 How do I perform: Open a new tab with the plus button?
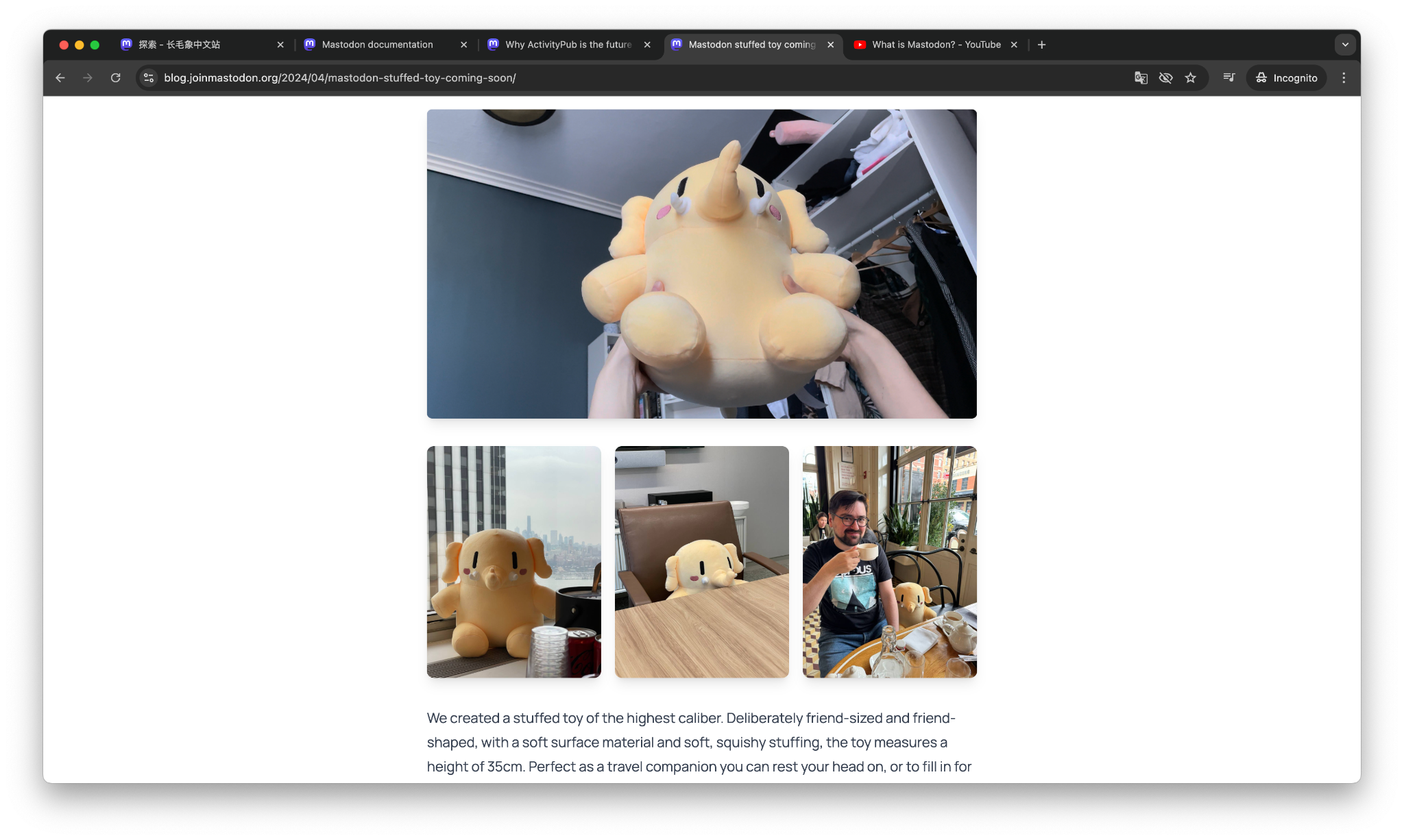click(1041, 45)
